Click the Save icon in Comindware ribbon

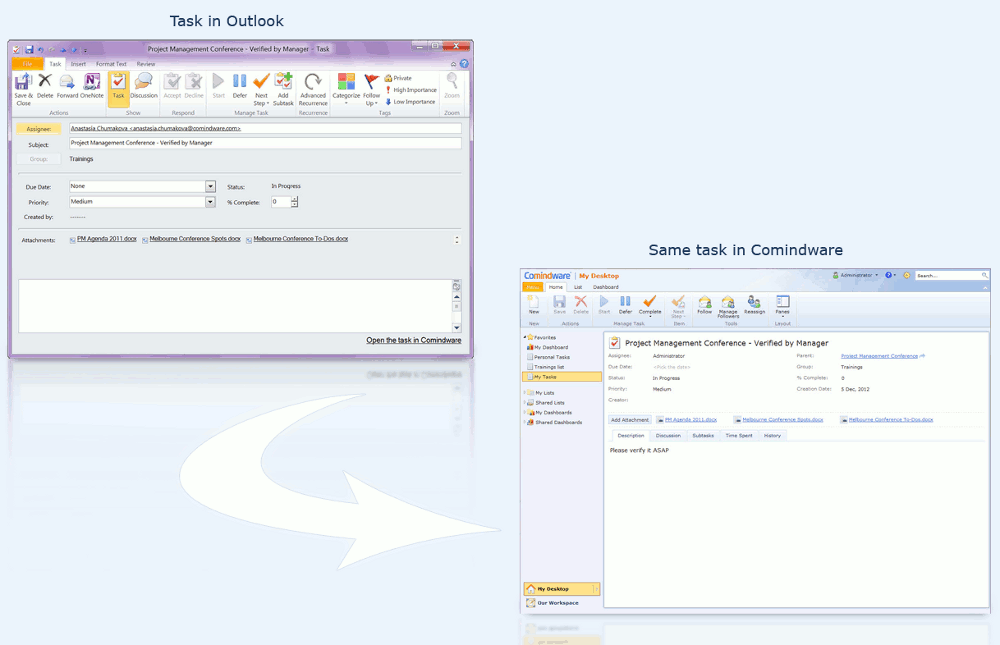click(559, 305)
